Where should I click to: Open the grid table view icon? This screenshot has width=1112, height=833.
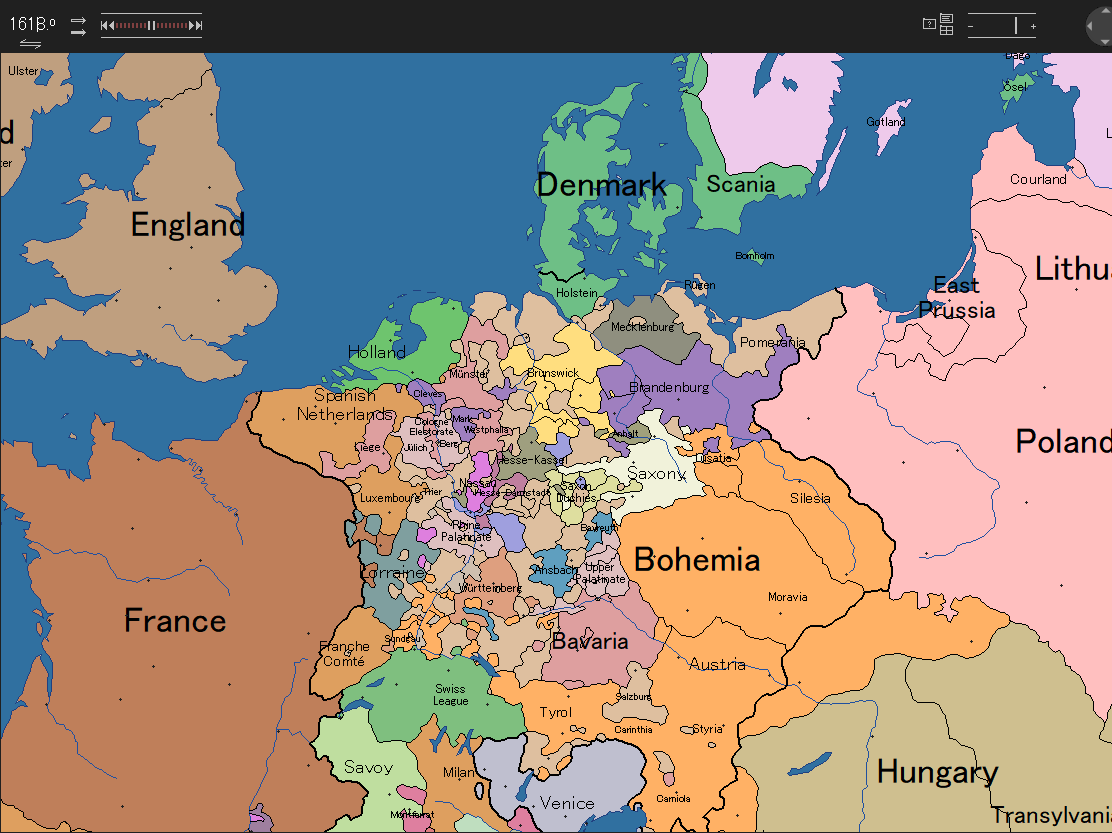(946, 30)
